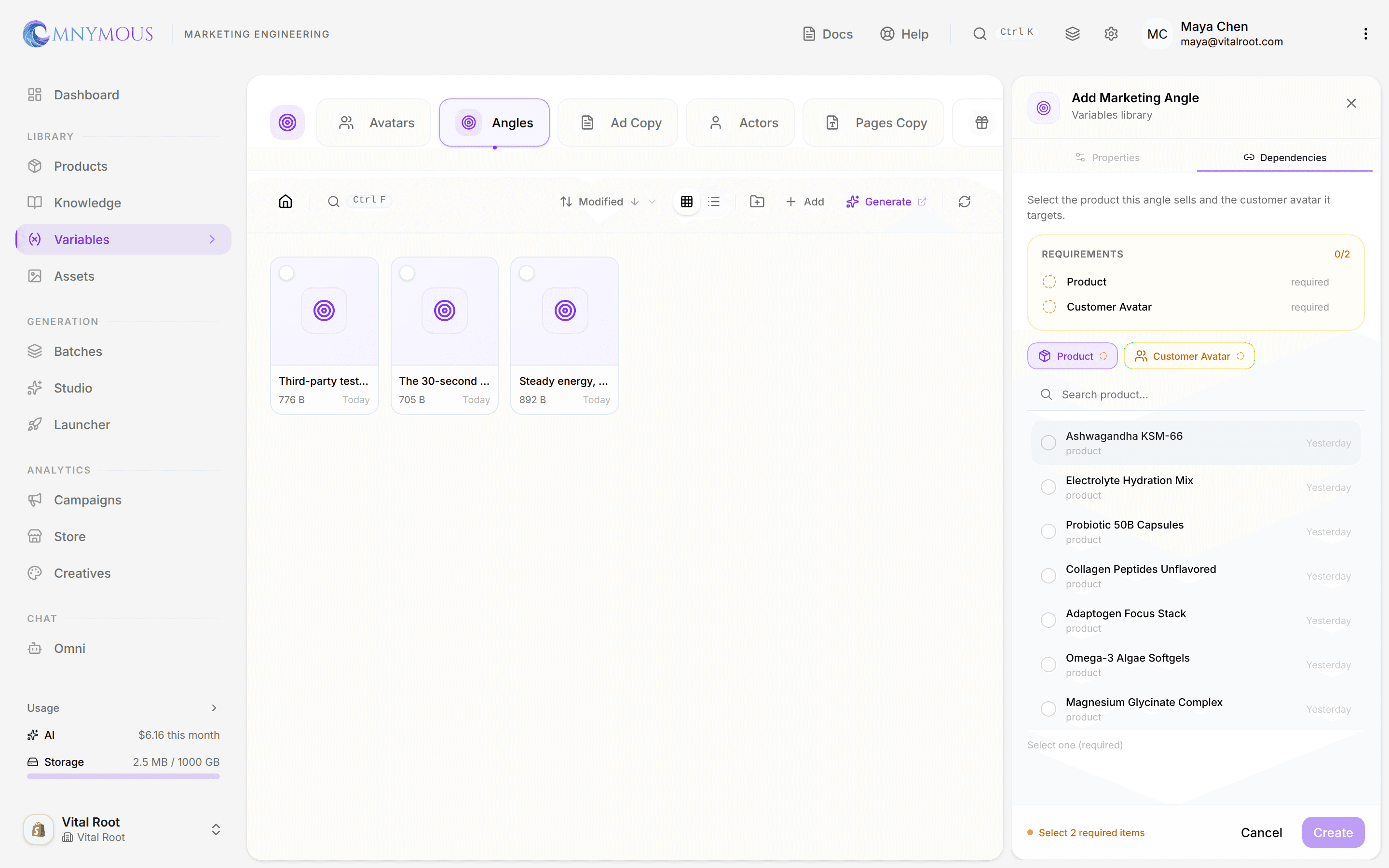The image size is (1389, 868).
Task: Select Ashwagandha KSM-66 radio button
Action: [x=1049, y=443]
